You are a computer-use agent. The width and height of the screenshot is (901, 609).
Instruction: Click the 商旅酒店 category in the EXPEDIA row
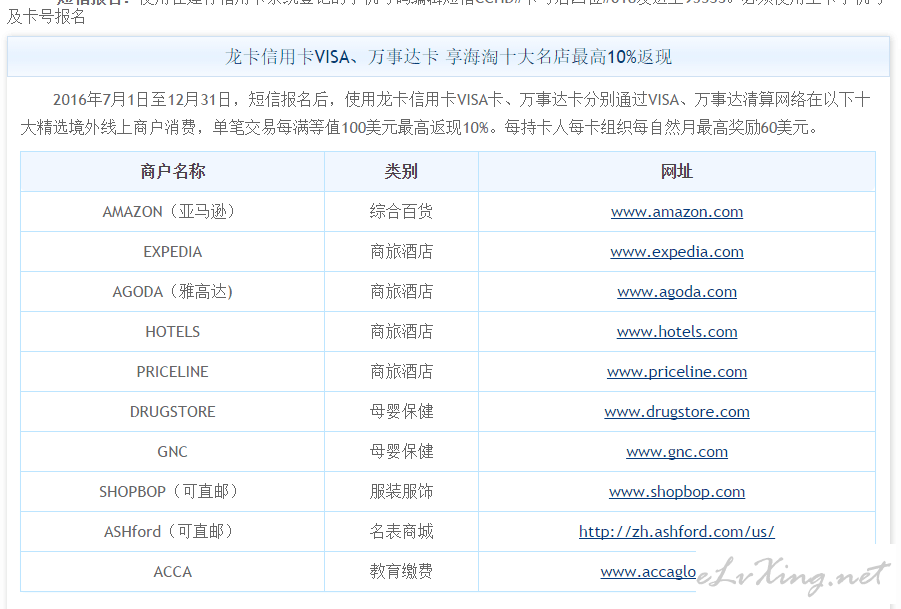[x=401, y=252]
